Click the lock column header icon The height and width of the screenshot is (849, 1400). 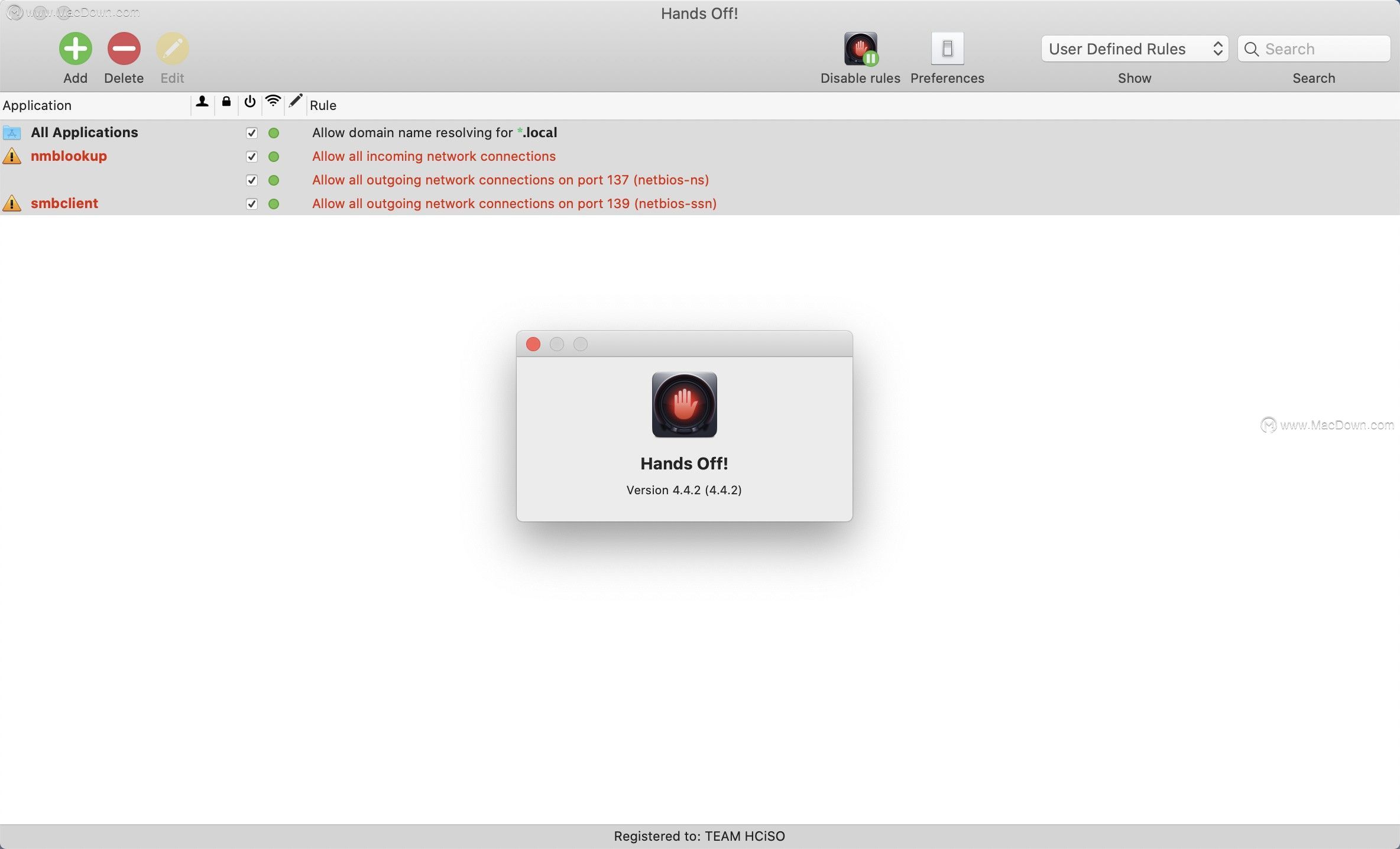pyautogui.click(x=226, y=102)
